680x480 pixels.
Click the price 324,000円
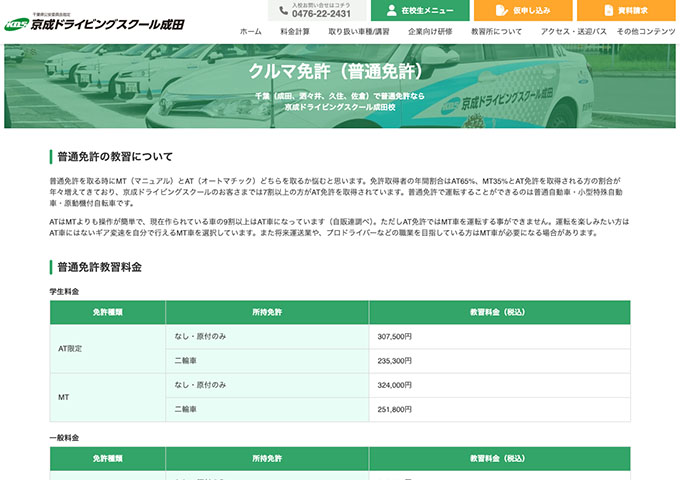[x=395, y=385]
